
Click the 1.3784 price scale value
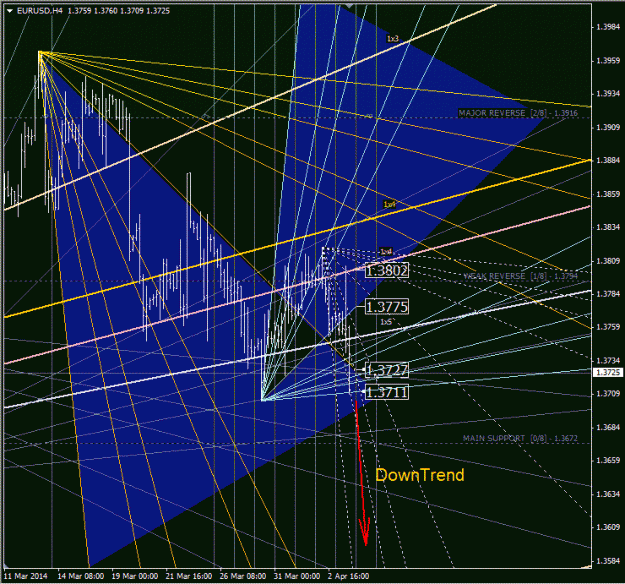click(x=608, y=294)
